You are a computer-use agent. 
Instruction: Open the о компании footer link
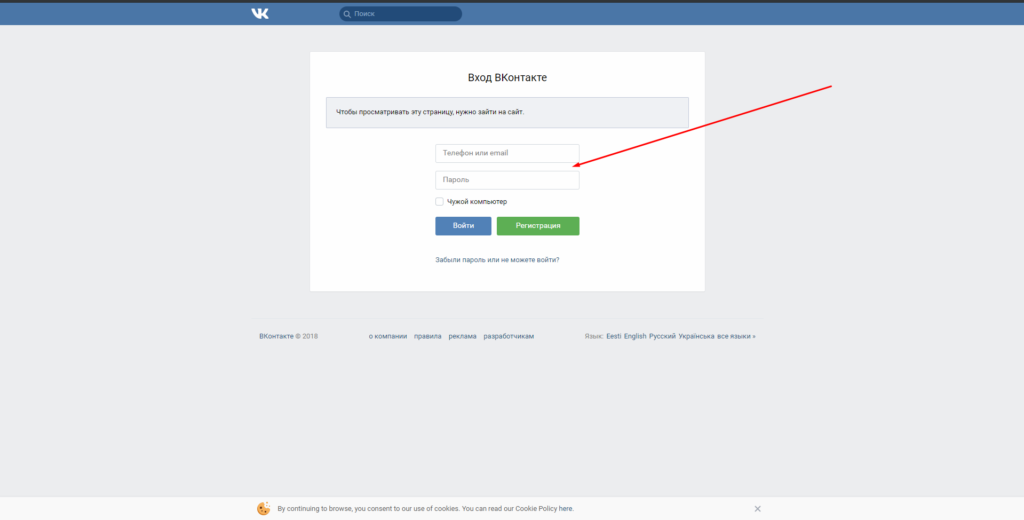388,336
